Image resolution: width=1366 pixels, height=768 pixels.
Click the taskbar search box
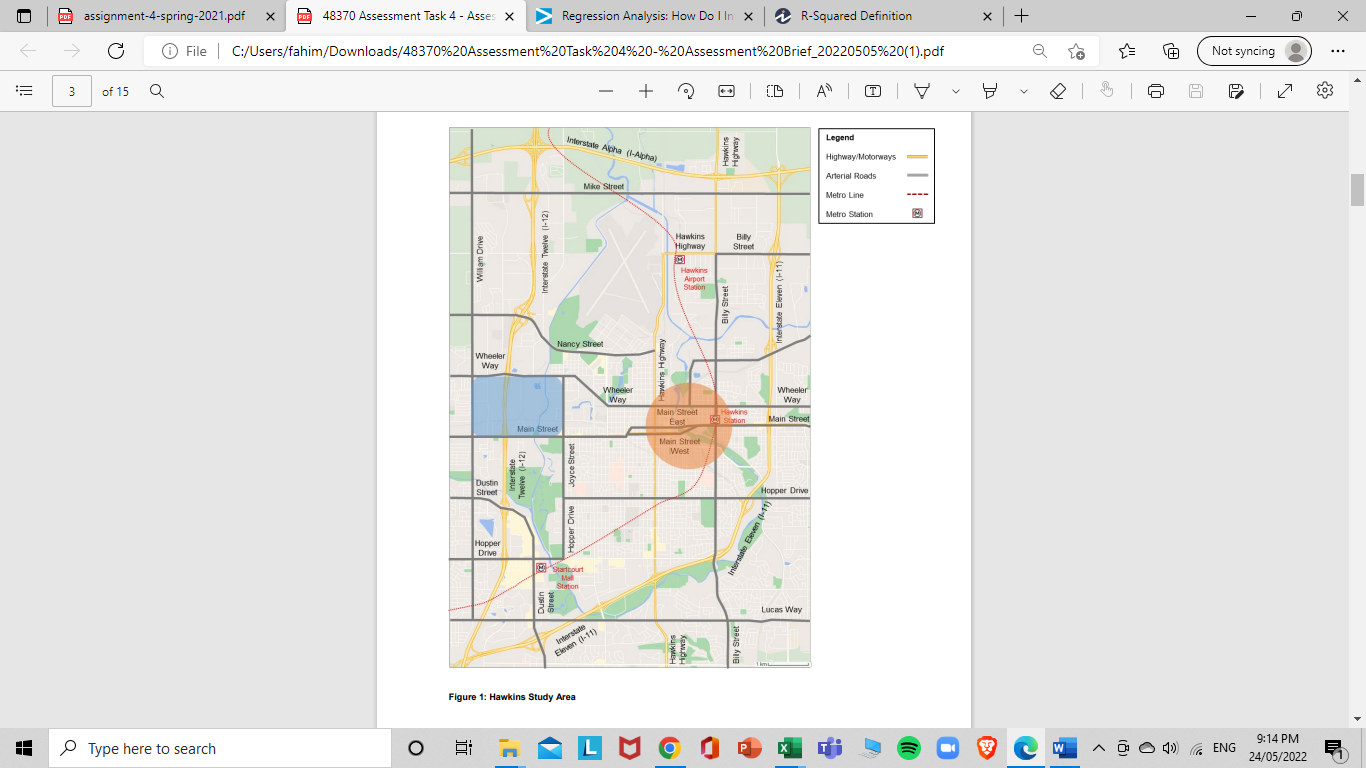[220, 748]
